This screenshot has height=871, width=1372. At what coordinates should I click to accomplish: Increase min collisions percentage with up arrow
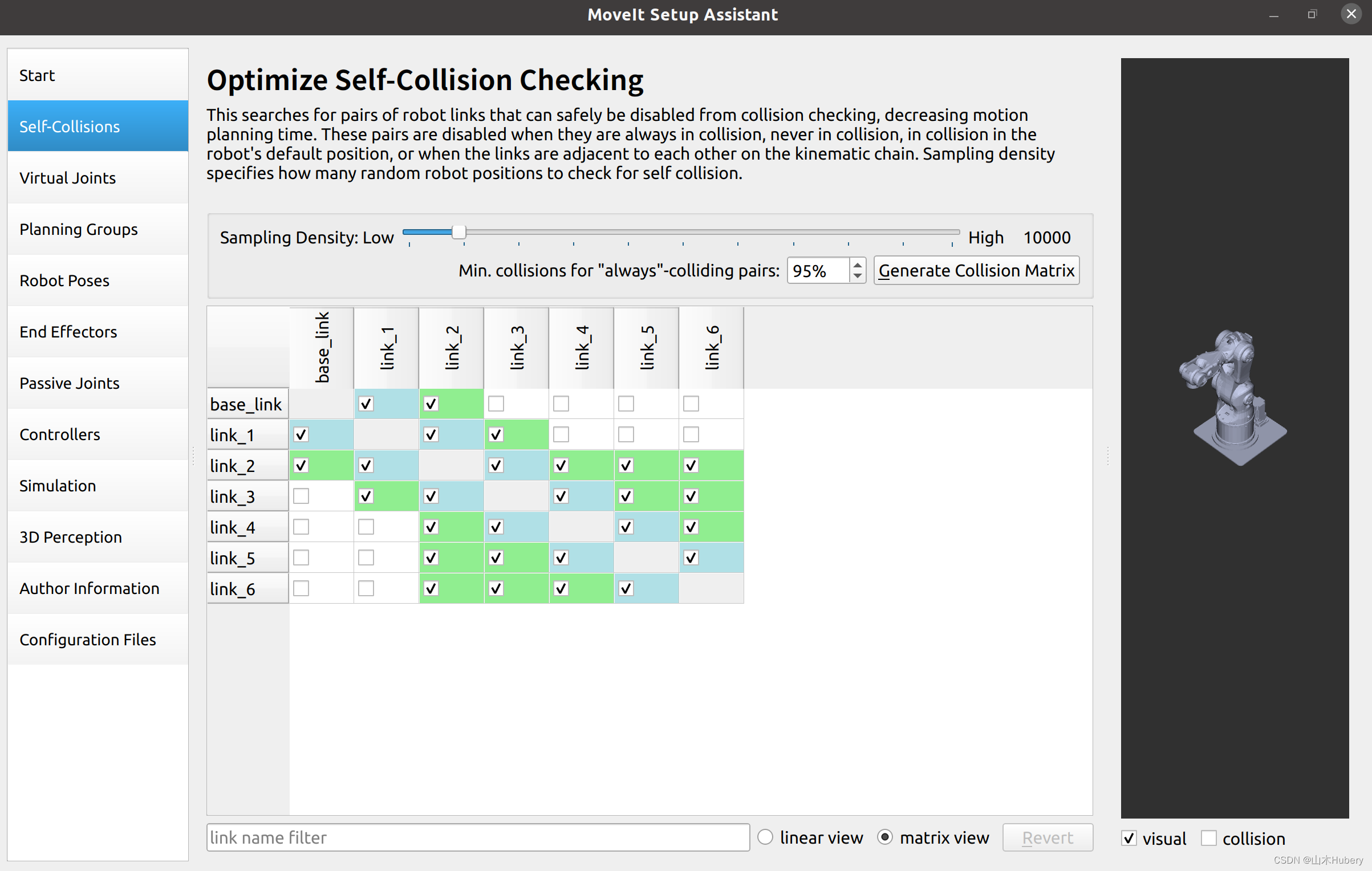pos(857,265)
